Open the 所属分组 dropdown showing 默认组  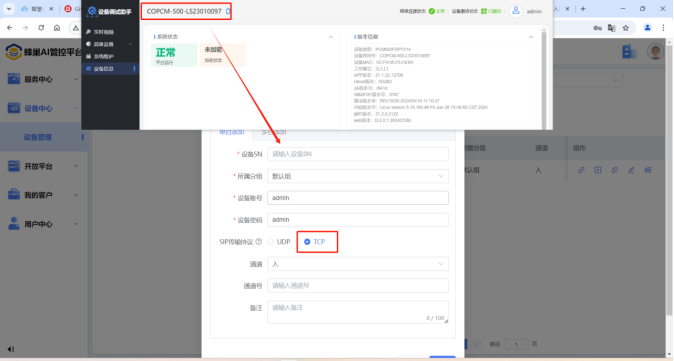[x=358, y=176]
